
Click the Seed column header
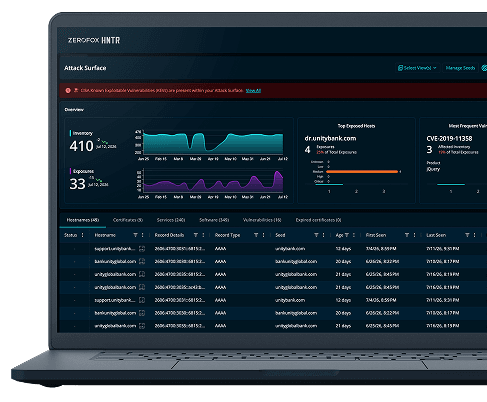coord(280,235)
